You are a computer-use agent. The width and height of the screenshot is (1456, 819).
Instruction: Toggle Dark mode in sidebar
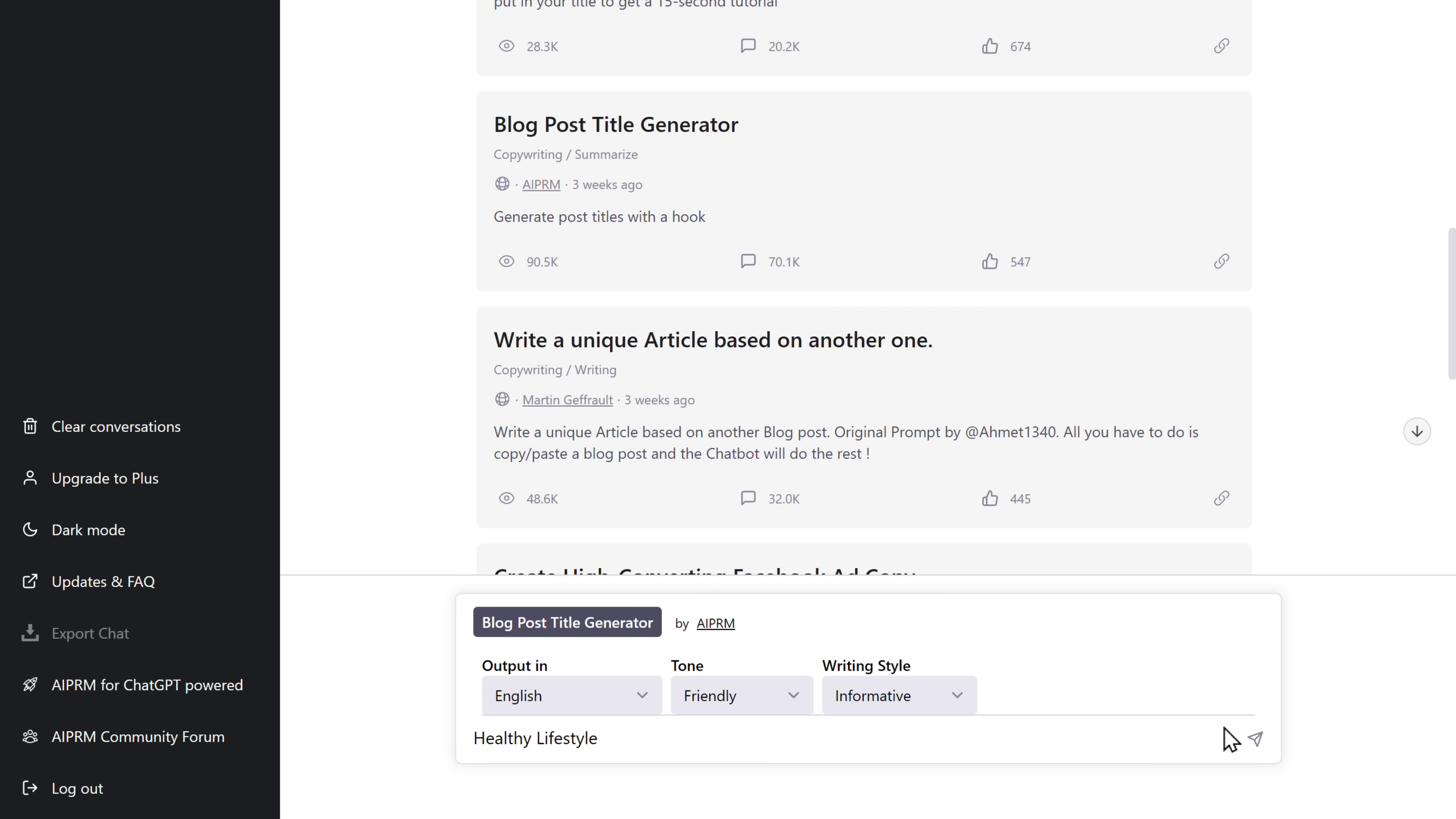pyautogui.click(x=88, y=530)
